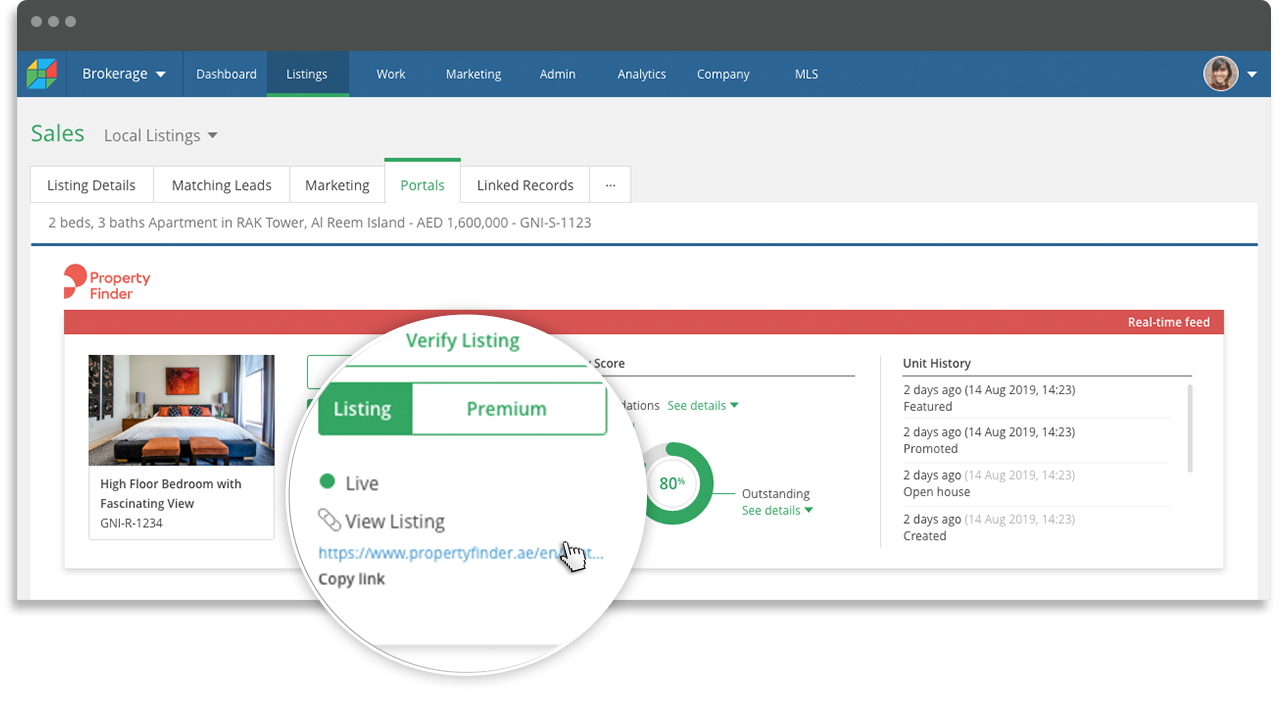Open the Analytics menu
Screen dimensions: 1287x715
(x=642, y=74)
